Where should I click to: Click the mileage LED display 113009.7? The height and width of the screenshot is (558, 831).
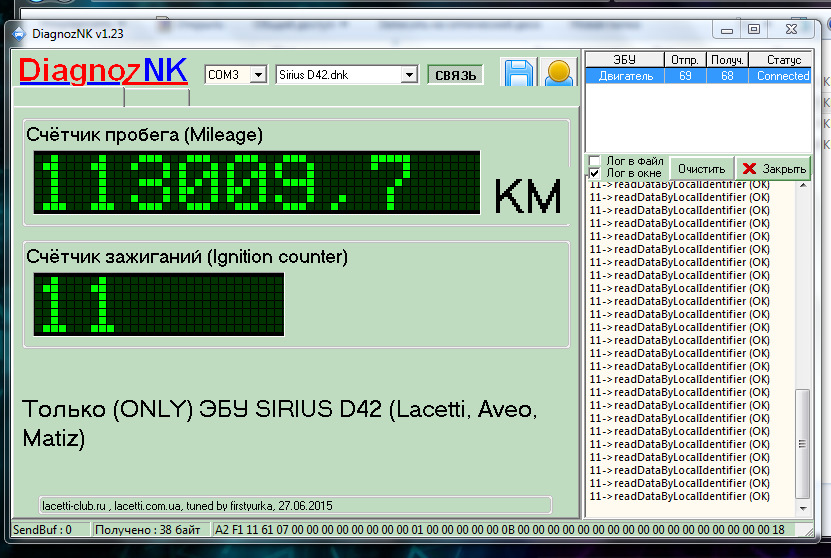257,182
